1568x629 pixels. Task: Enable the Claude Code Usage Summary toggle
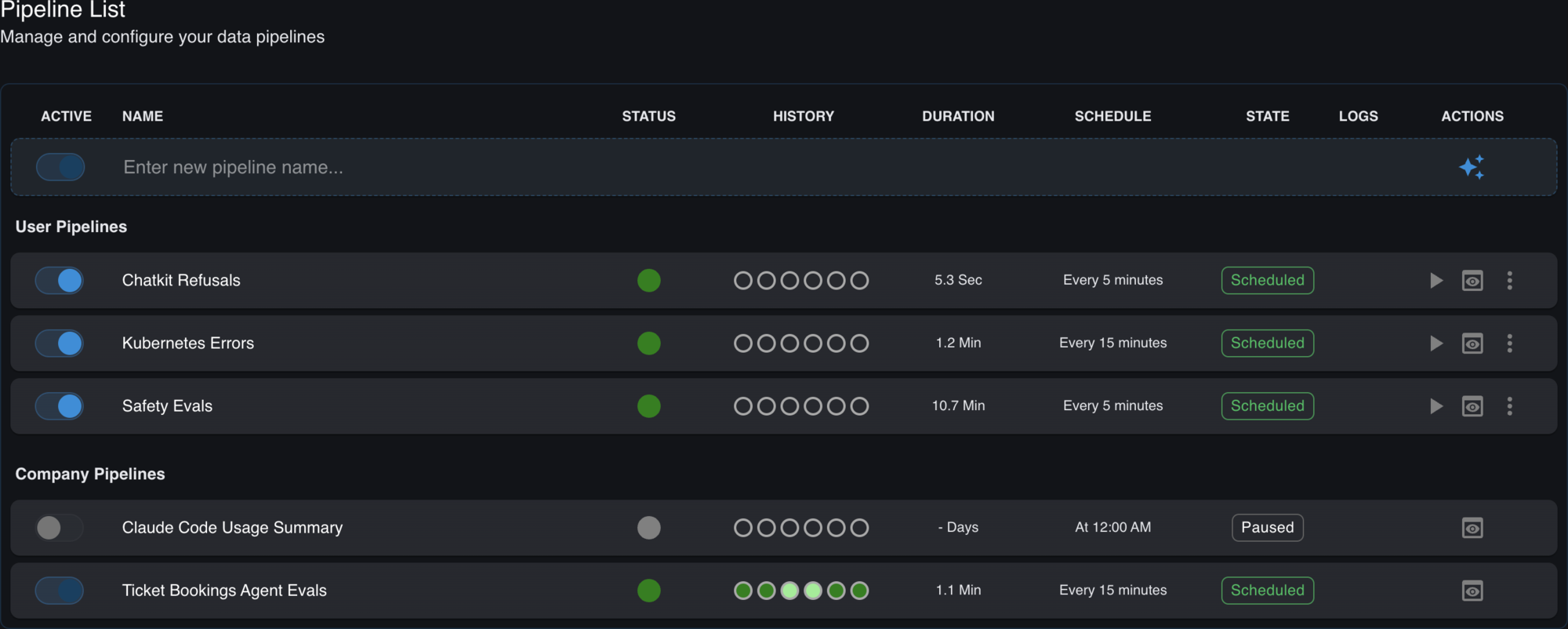tap(60, 528)
